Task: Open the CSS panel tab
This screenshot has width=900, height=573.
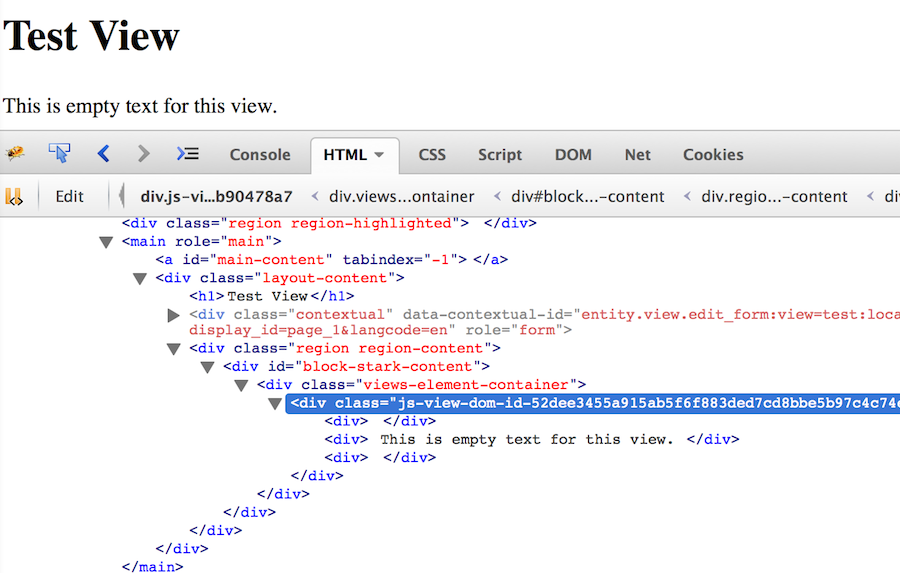Action: coord(432,155)
